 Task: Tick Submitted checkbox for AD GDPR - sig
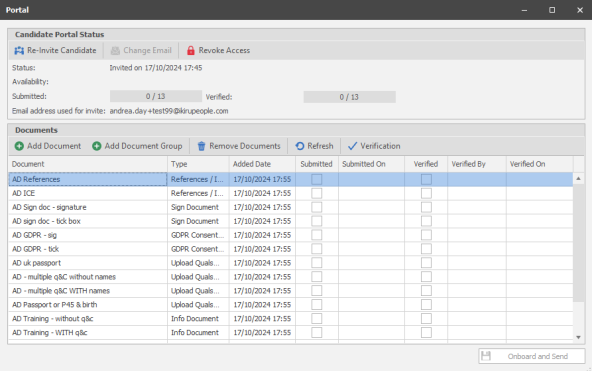pyautogui.click(x=317, y=235)
